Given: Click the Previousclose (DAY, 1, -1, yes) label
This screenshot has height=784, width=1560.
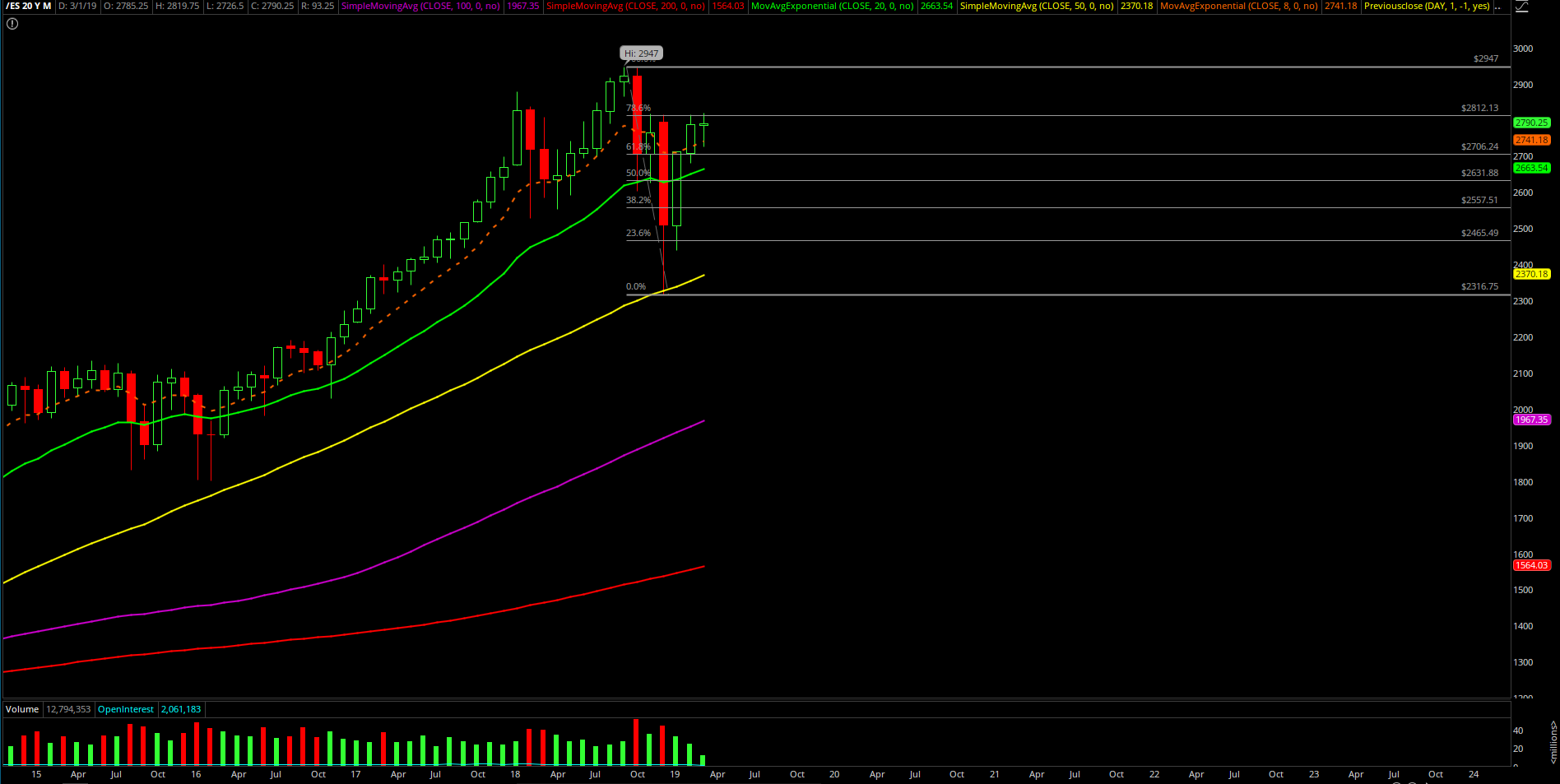Looking at the screenshot, I should click(x=1427, y=6).
